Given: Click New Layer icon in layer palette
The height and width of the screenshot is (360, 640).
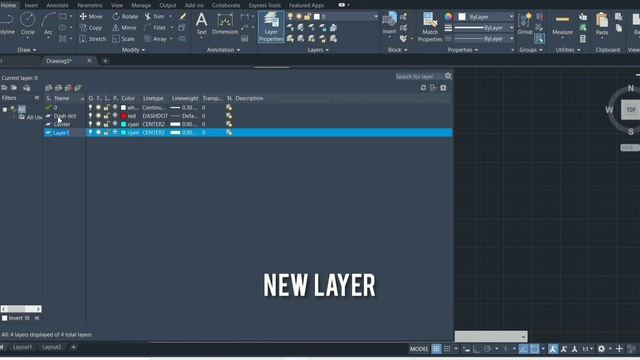Looking at the screenshot, I should [x=49, y=88].
